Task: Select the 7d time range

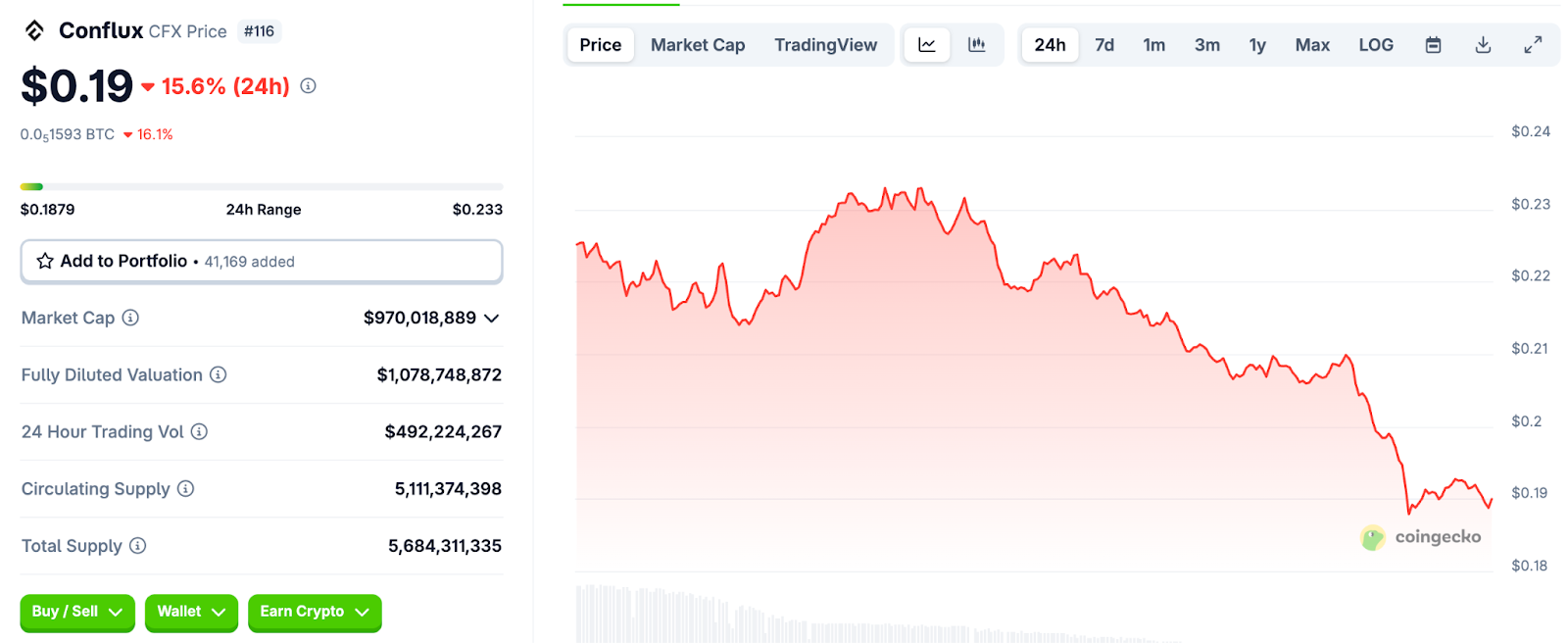Action: click(1104, 45)
